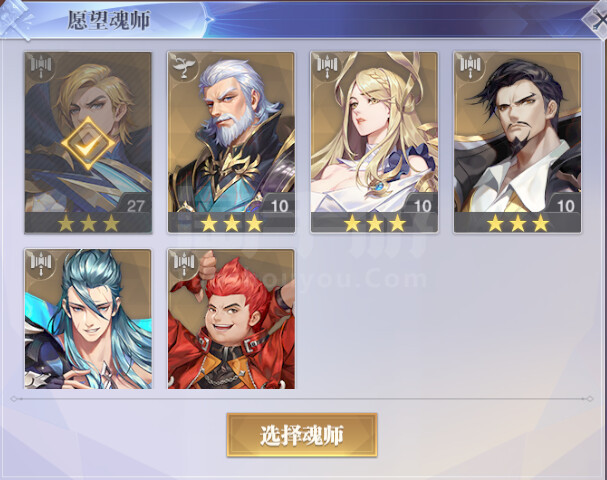
Task: Select the blonde woman soul master card
Action: tap(374, 142)
